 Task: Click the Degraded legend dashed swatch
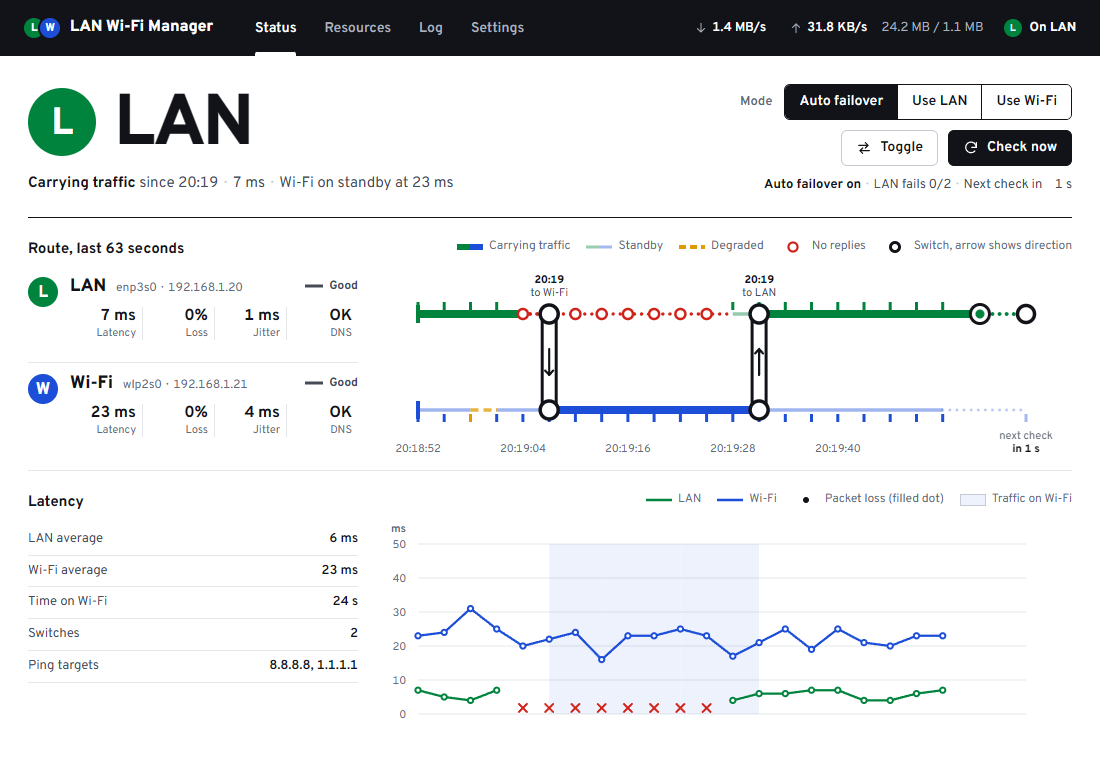pyautogui.click(x=692, y=246)
